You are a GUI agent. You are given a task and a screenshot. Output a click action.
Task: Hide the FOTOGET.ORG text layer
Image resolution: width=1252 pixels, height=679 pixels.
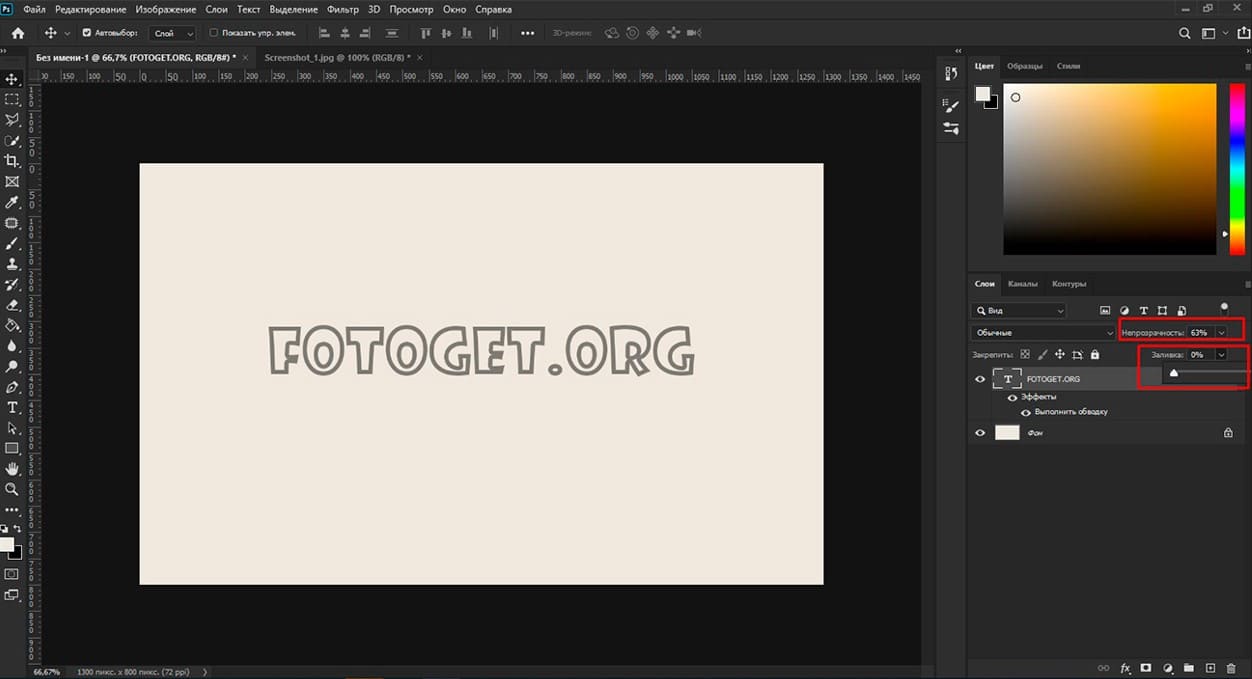[x=980, y=379]
